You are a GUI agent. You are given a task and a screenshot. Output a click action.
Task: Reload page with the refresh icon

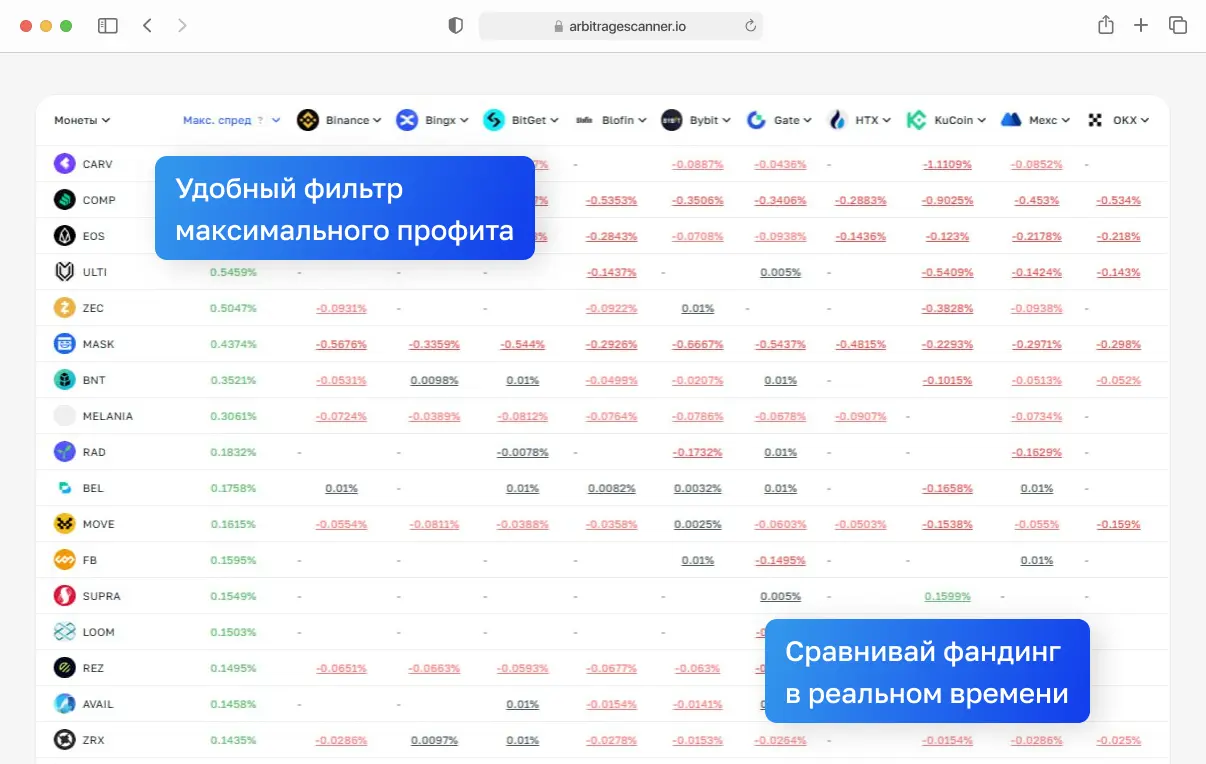pyautogui.click(x=750, y=26)
